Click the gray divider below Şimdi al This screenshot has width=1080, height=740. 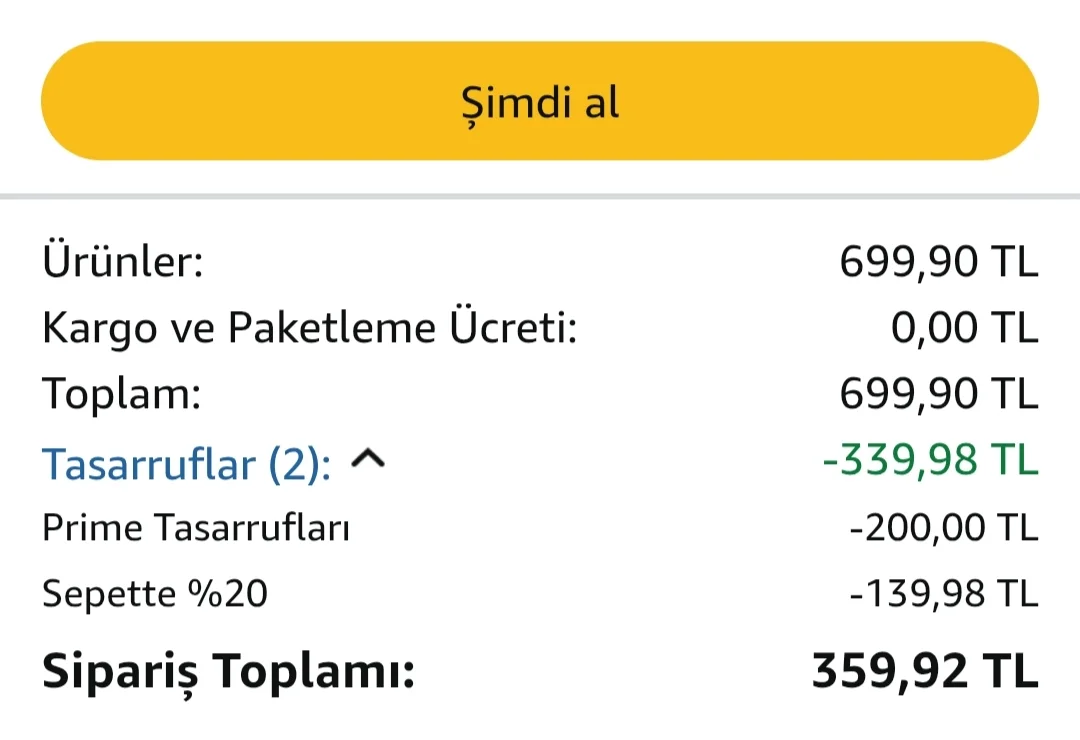tap(540, 196)
